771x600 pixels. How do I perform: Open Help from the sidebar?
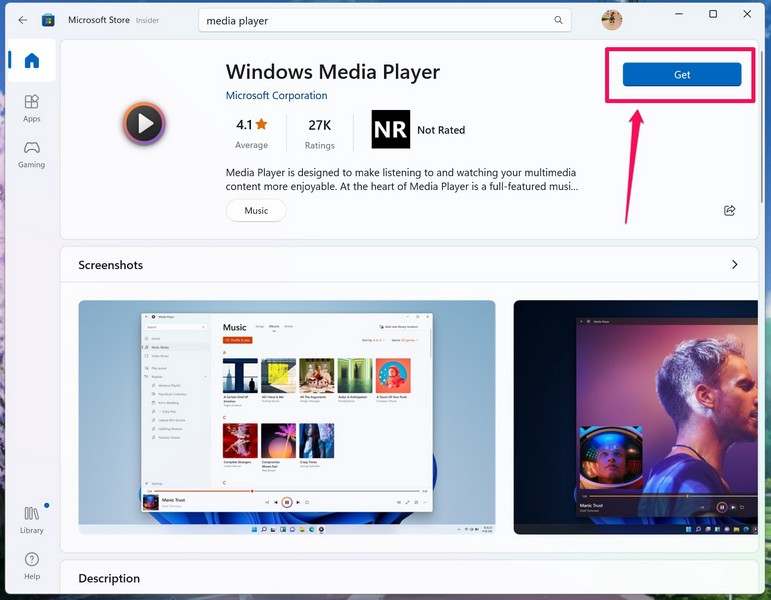point(31,565)
